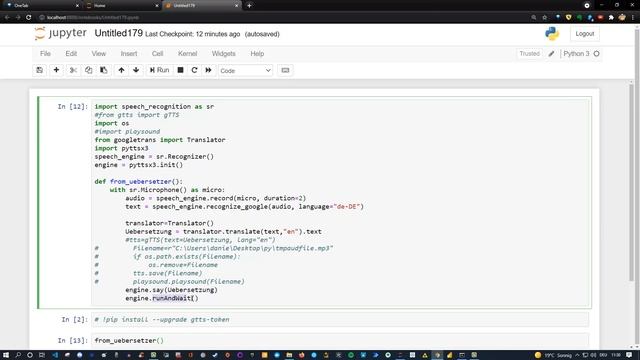
Task: Go back with the browser back arrow
Action: pos(7,18)
